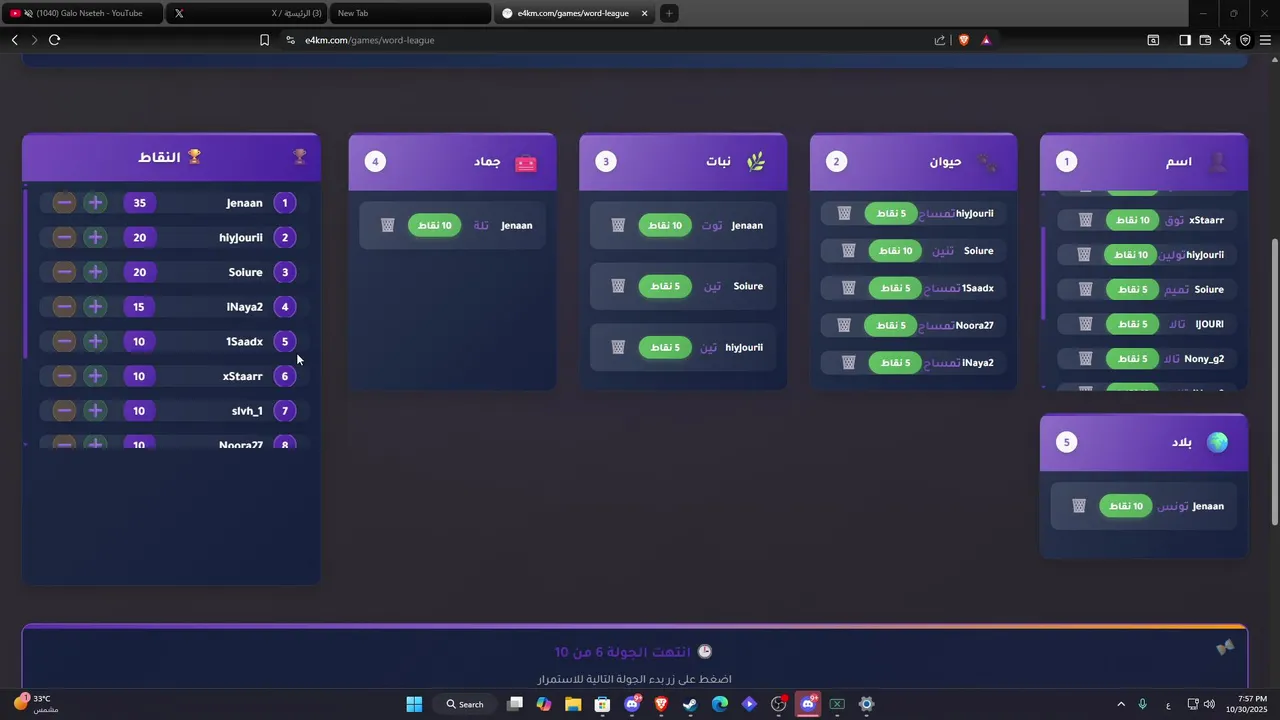Delete Jenaan's answer in جماد column
Screen dimensions: 1280x720
click(x=388, y=225)
